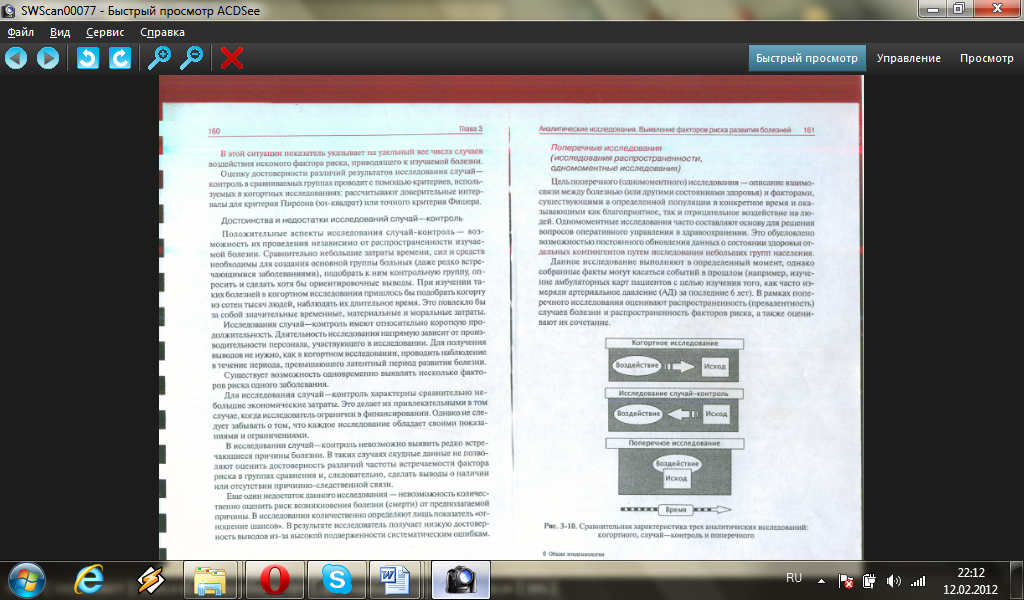Rotate image counterclockwise
The image size is (1024, 600).
tap(88, 58)
